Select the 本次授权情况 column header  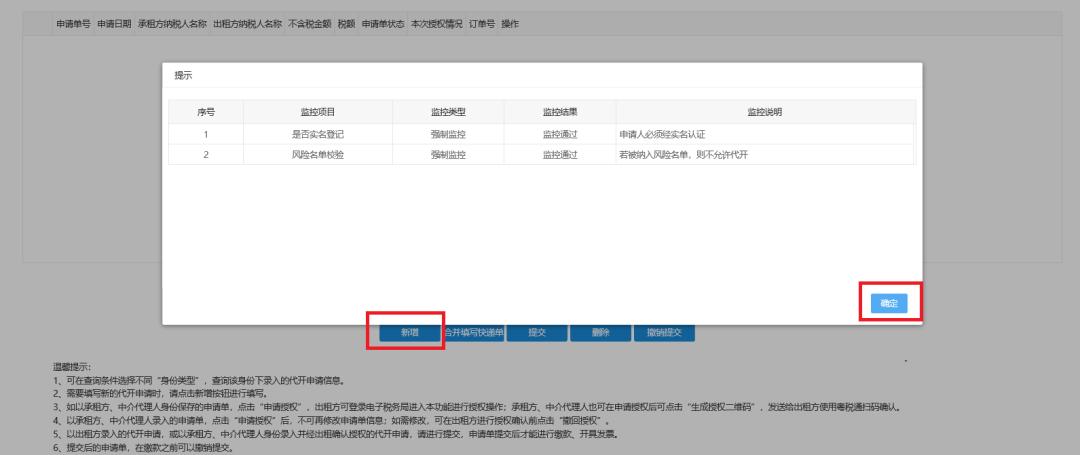437,24
